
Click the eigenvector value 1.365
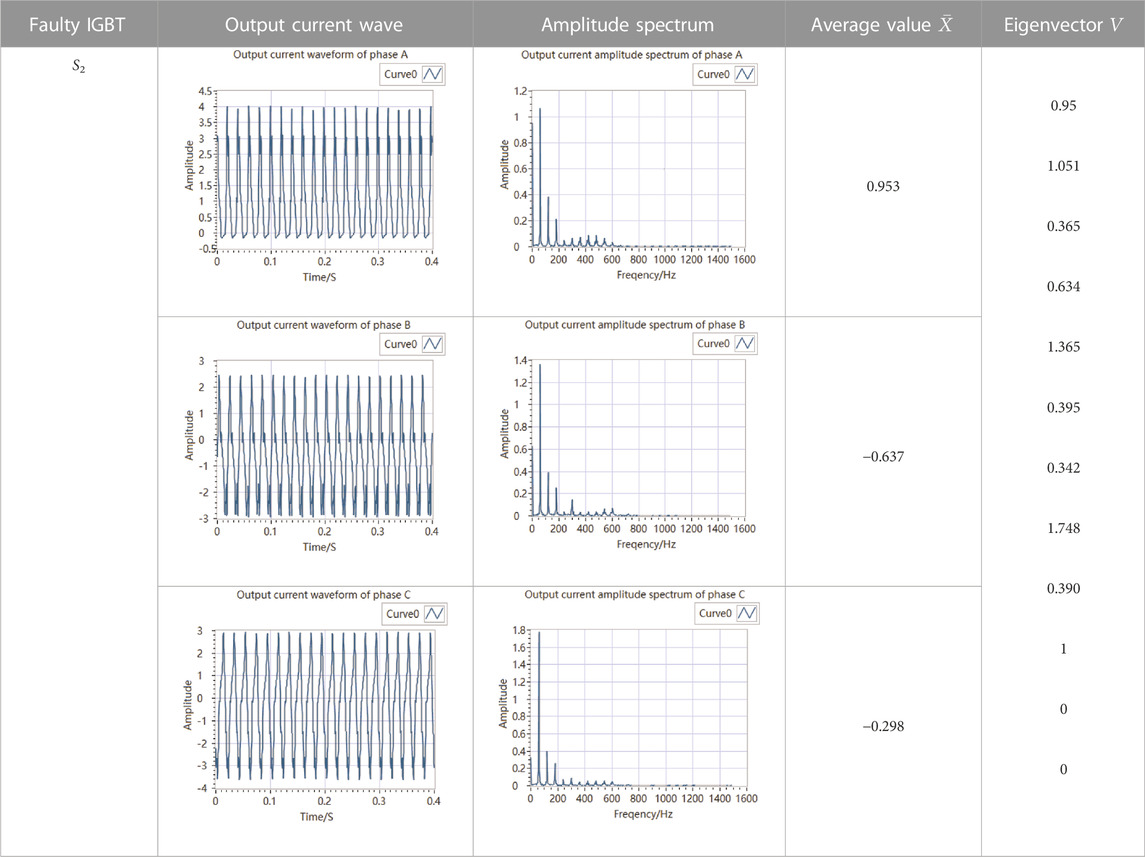click(1063, 347)
